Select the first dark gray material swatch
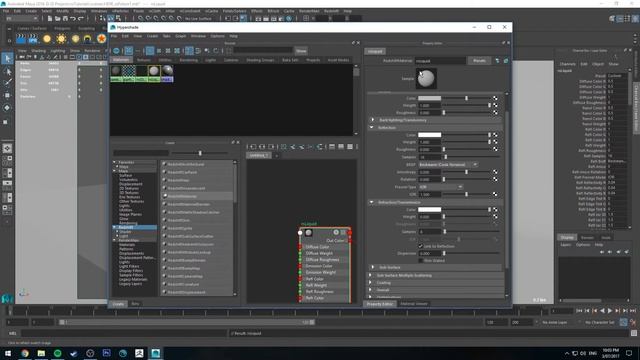 click(x=116, y=73)
